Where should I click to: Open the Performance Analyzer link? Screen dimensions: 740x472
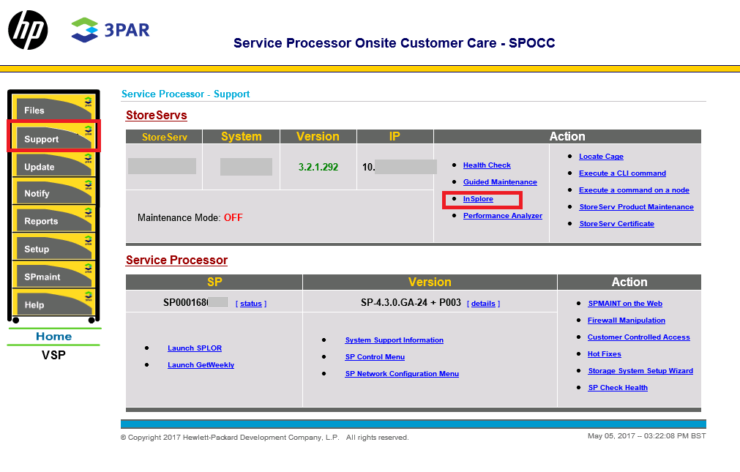[503, 216]
